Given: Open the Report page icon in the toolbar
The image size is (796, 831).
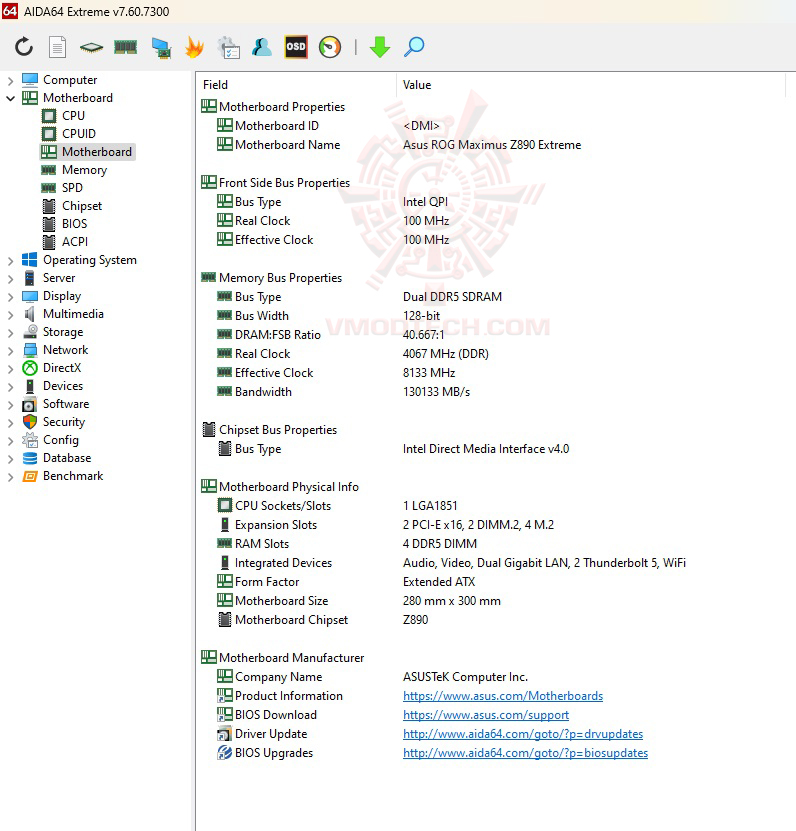Looking at the screenshot, I should (57, 47).
